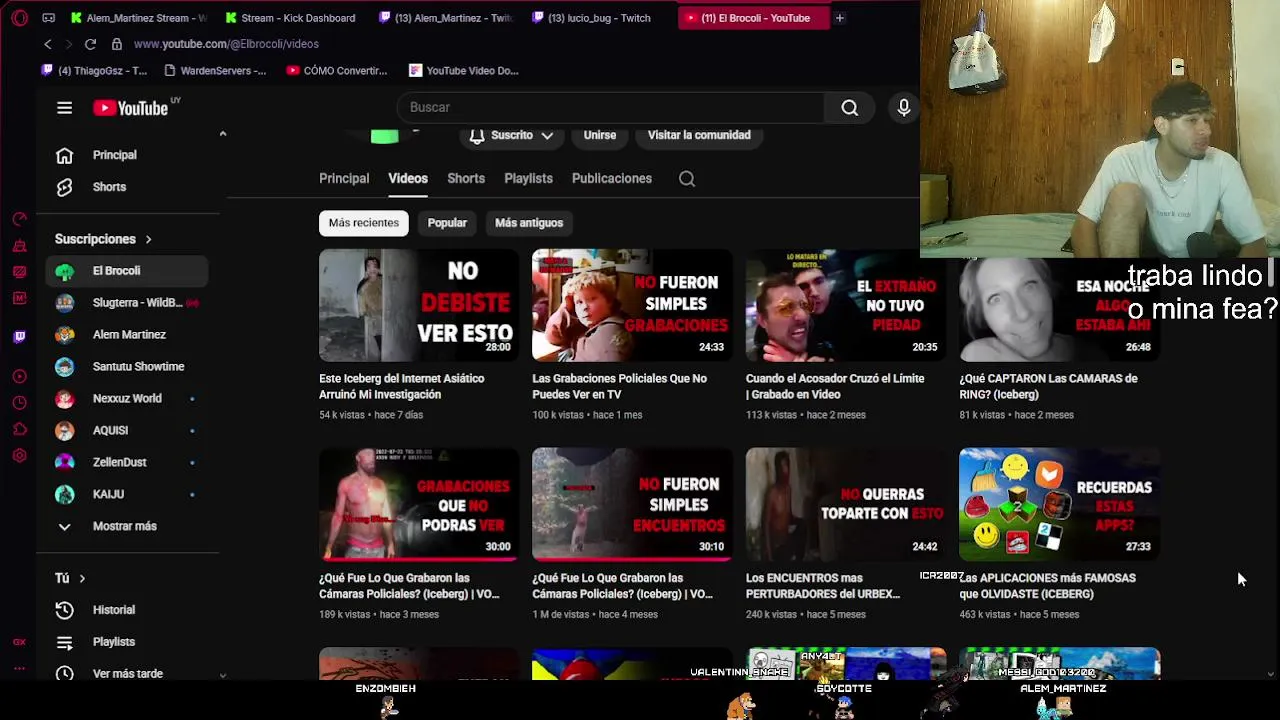This screenshot has width=1280, height=720.
Task: Open browser History clock in Opera sidebar
Action: 19,403
